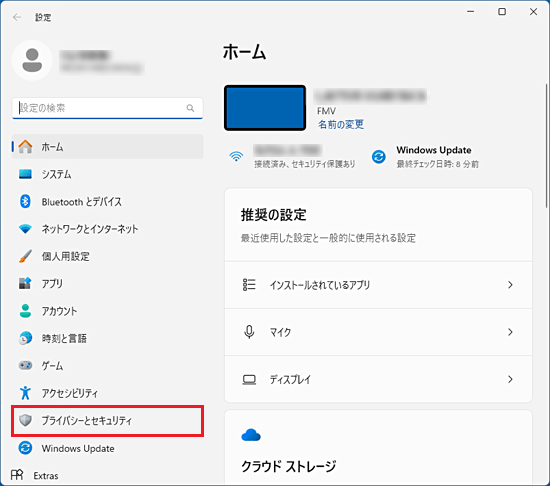This screenshot has height=486, width=550.
Task: Open アクセシビリティ settings category
Action: [107, 393]
